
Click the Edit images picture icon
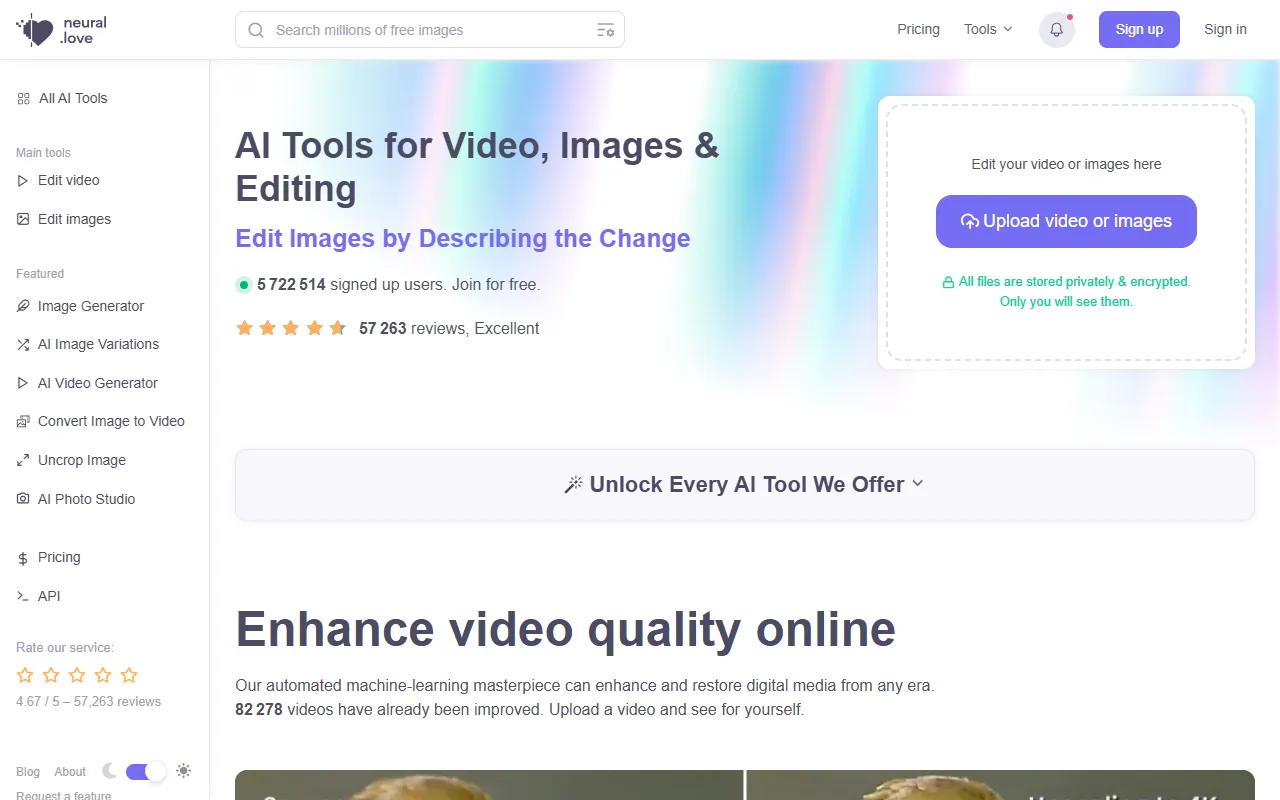(x=23, y=219)
